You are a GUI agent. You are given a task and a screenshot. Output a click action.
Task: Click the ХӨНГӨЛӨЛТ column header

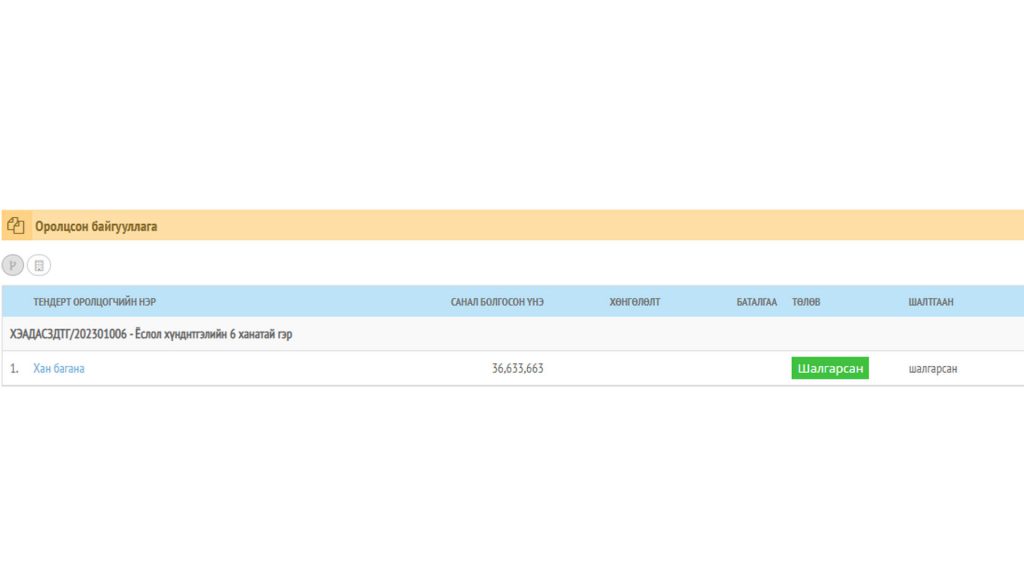click(x=635, y=302)
